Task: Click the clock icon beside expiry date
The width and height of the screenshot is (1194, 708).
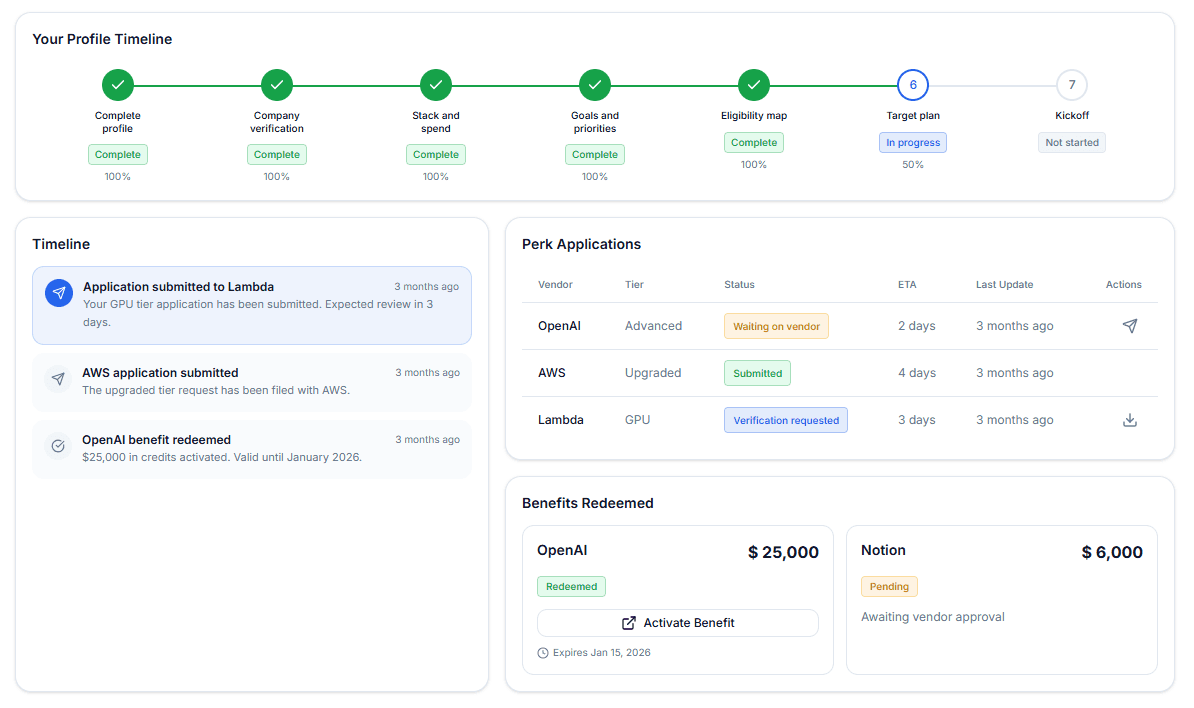Action: coord(543,653)
